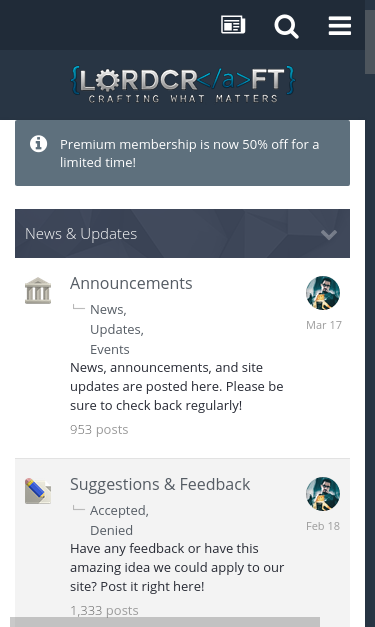The height and width of the screenshot is (627, 375).
Task: Open the Denied subforum
Action: [x=111, y=531]
